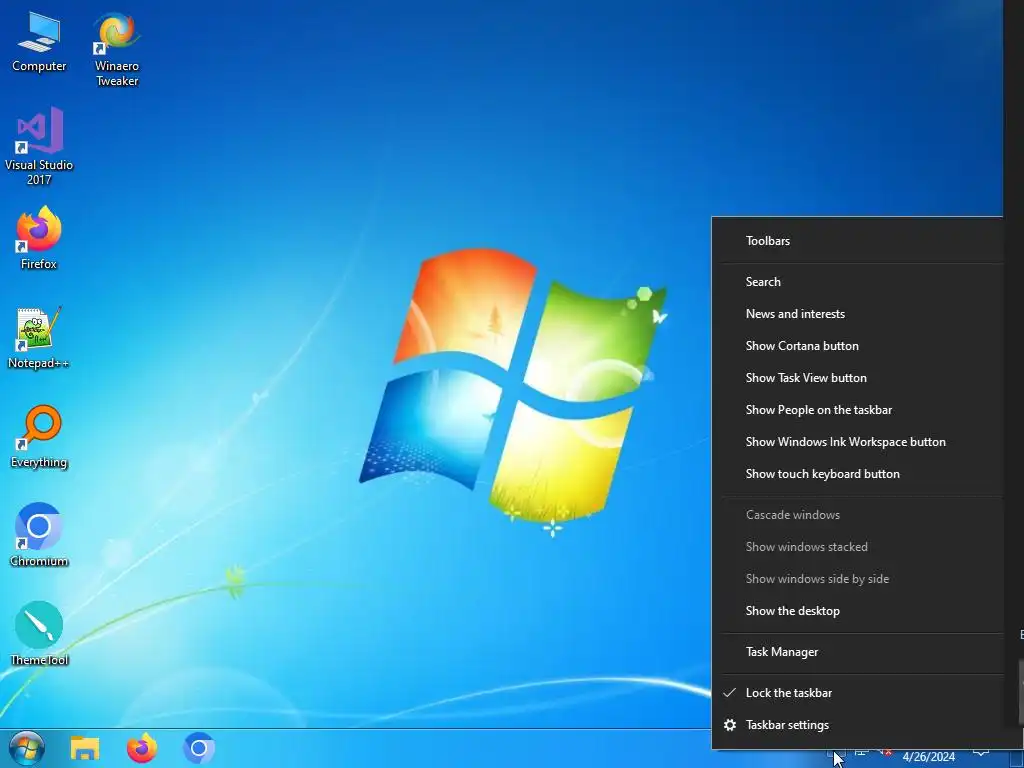Select the Everything search shortcut
Screen dimensions: 1024x768
pyautogui.click(x=39, y=437)
